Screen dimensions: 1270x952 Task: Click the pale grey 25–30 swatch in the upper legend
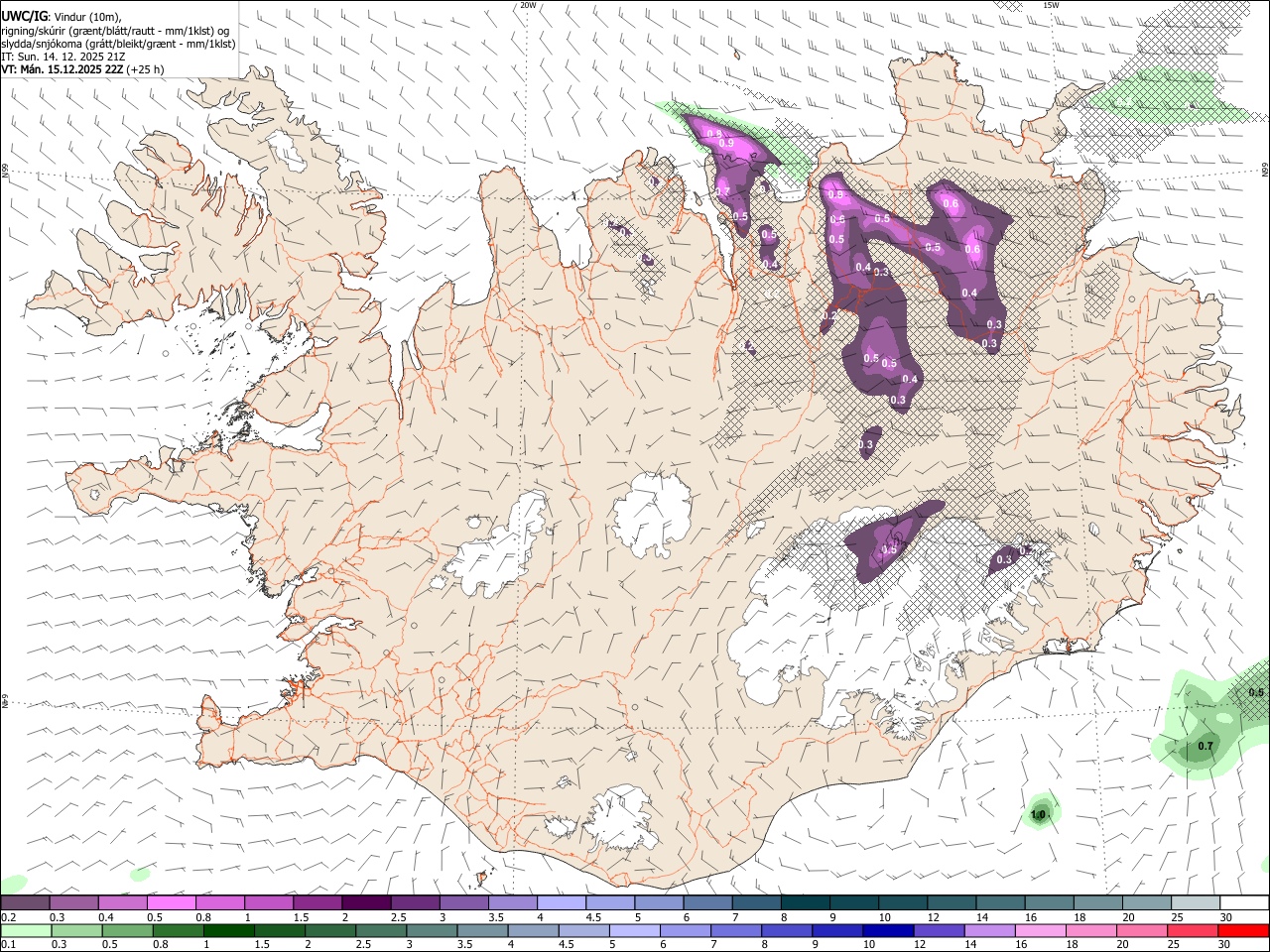[x=1196, y=903]
